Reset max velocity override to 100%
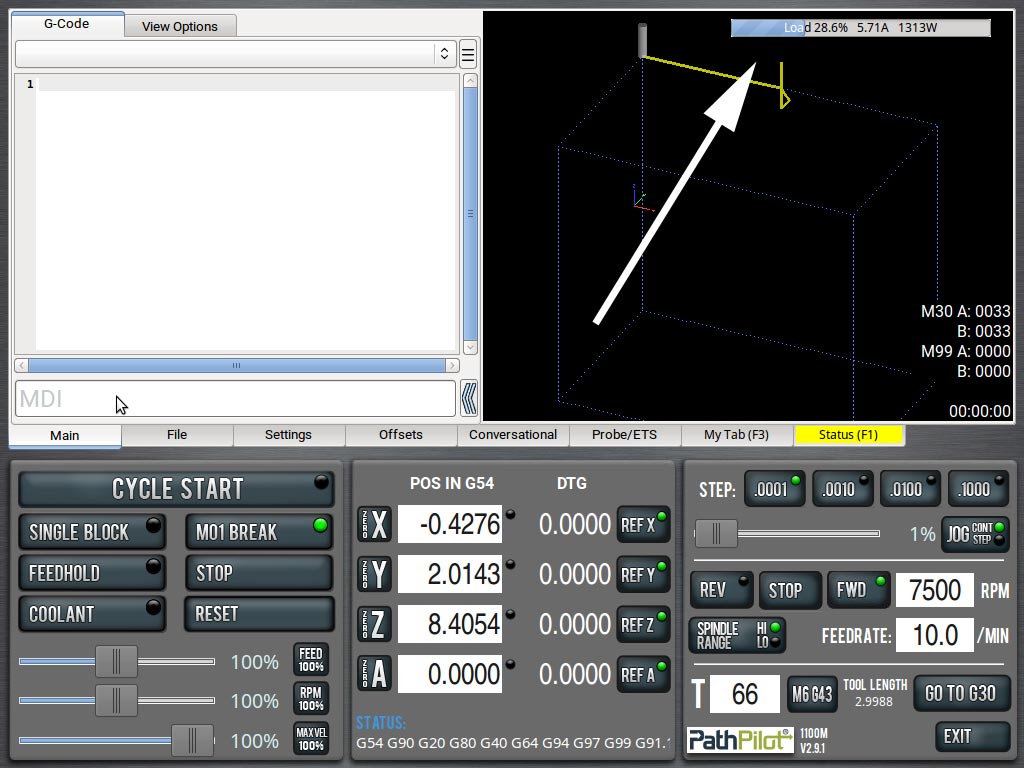Screen dimensions: 1024x768 click(311, 740)
